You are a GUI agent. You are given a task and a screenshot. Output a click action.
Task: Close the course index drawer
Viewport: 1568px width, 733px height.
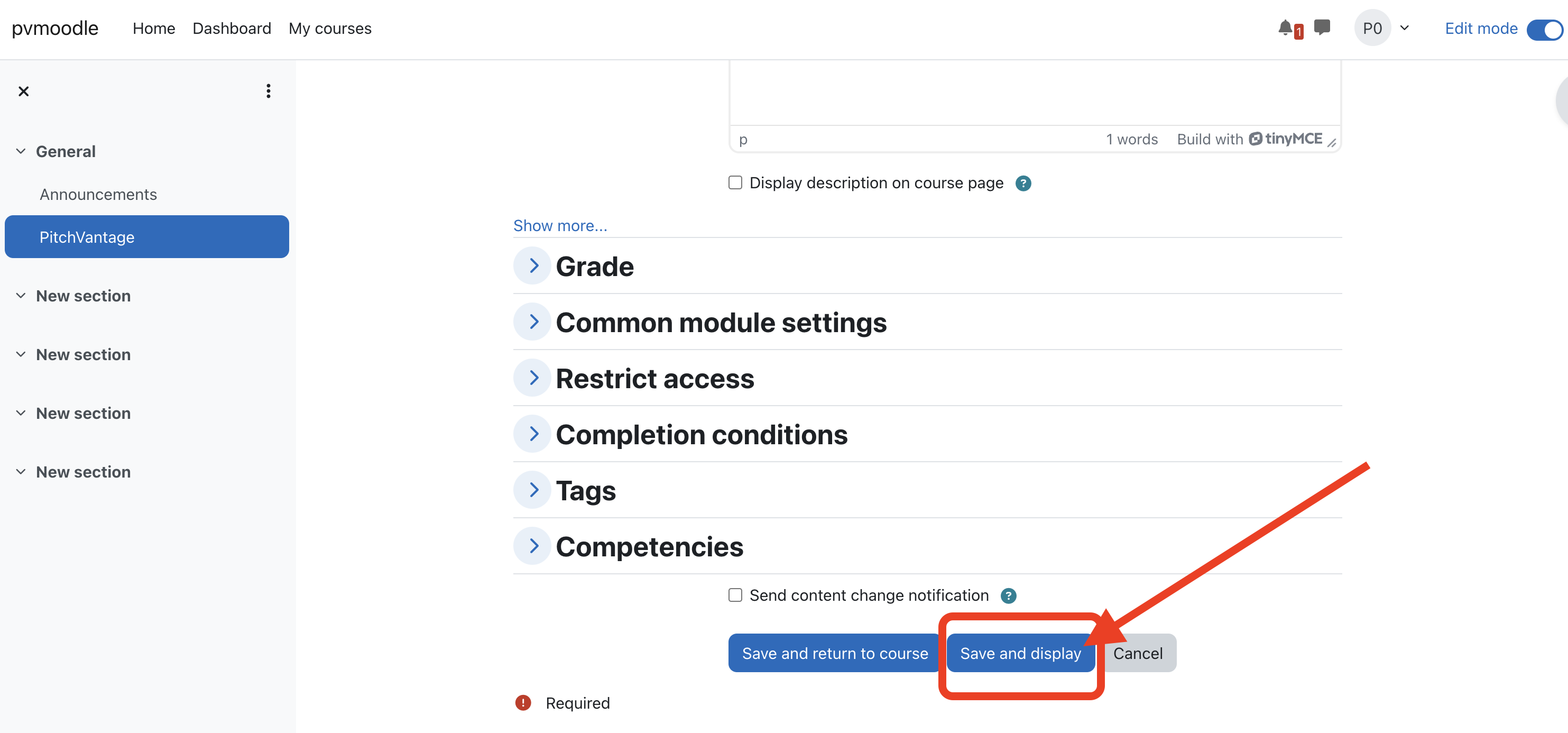point(24,91)
